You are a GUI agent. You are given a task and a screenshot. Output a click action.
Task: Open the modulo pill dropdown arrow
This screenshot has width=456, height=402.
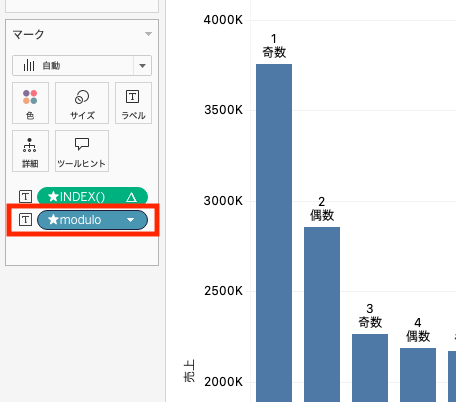[131, 220]
